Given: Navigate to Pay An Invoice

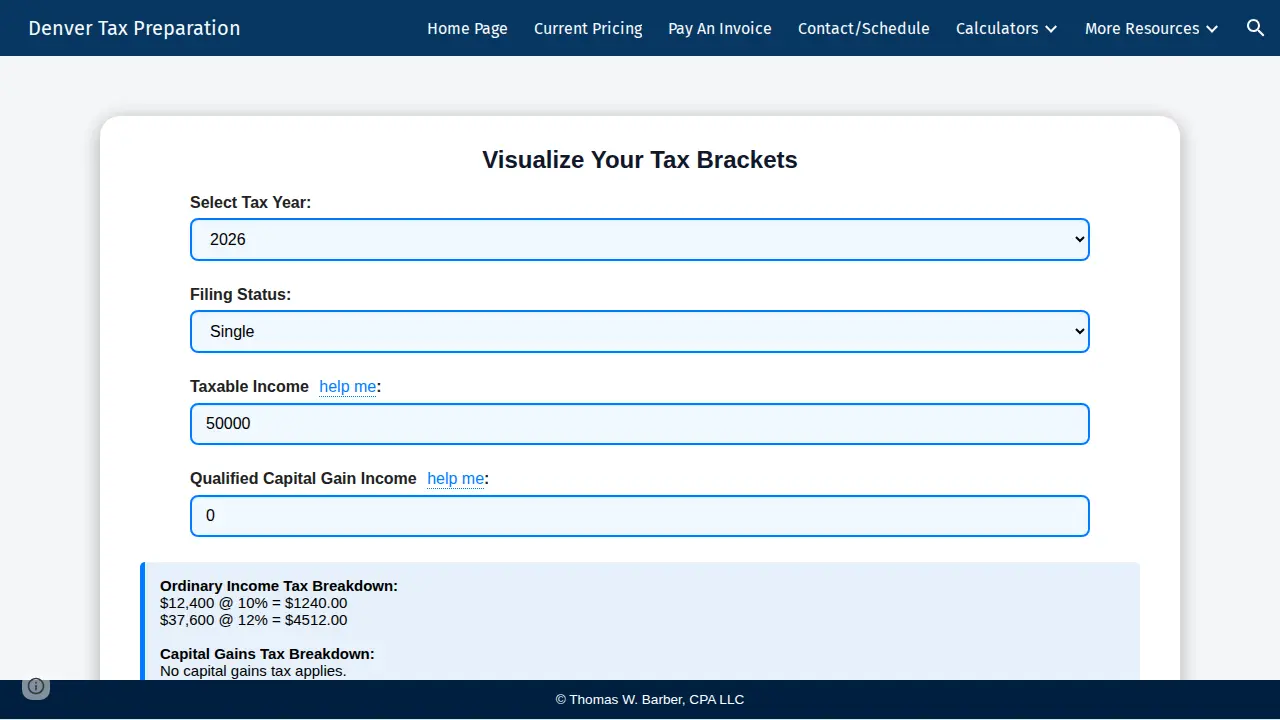Looking at the screenshot, I should (720, 29).
